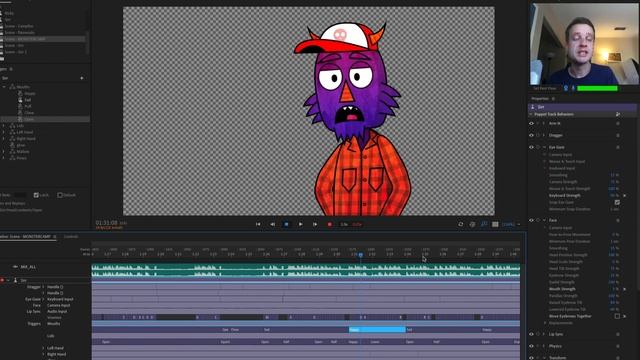Screen dimensions: 640x360
Task: Step back one frame in playback
Action: pos(272,224)
